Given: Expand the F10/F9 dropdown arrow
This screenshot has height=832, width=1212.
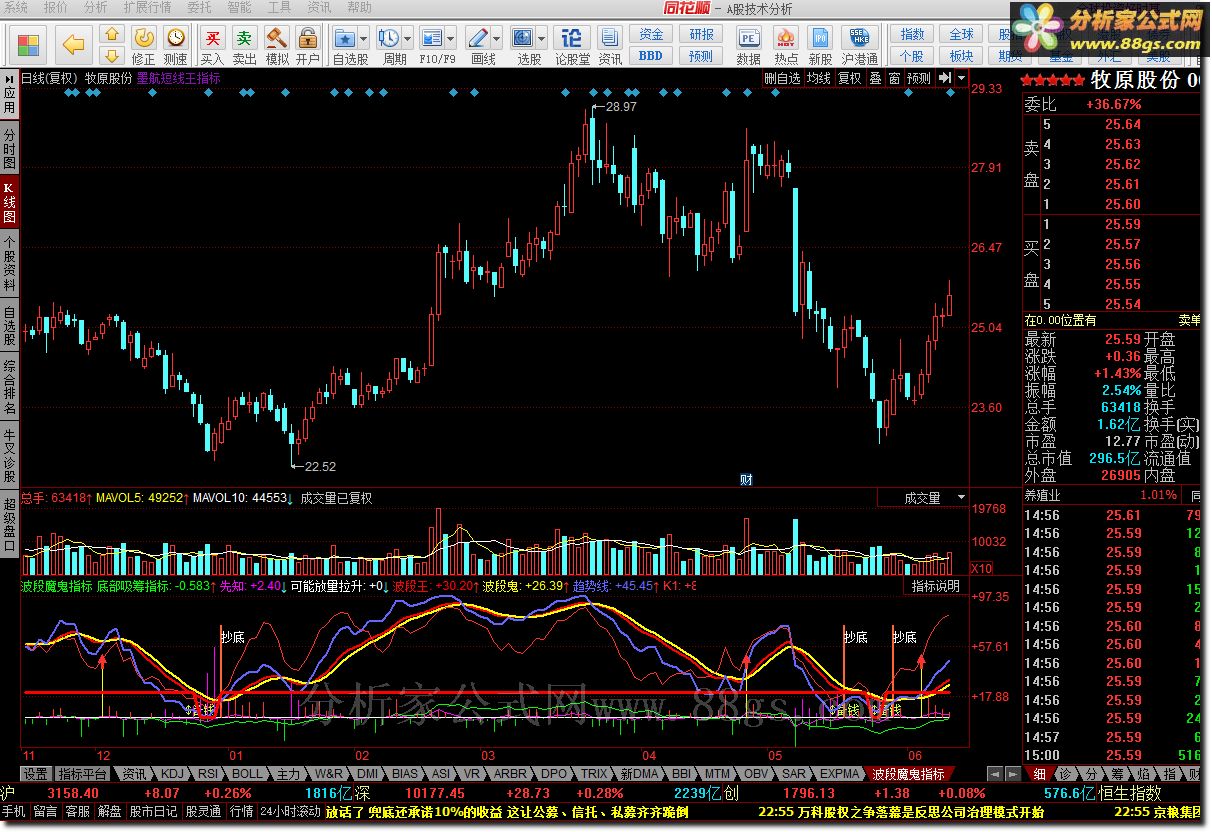Looking at the screenshot, I should click(451, 39).
